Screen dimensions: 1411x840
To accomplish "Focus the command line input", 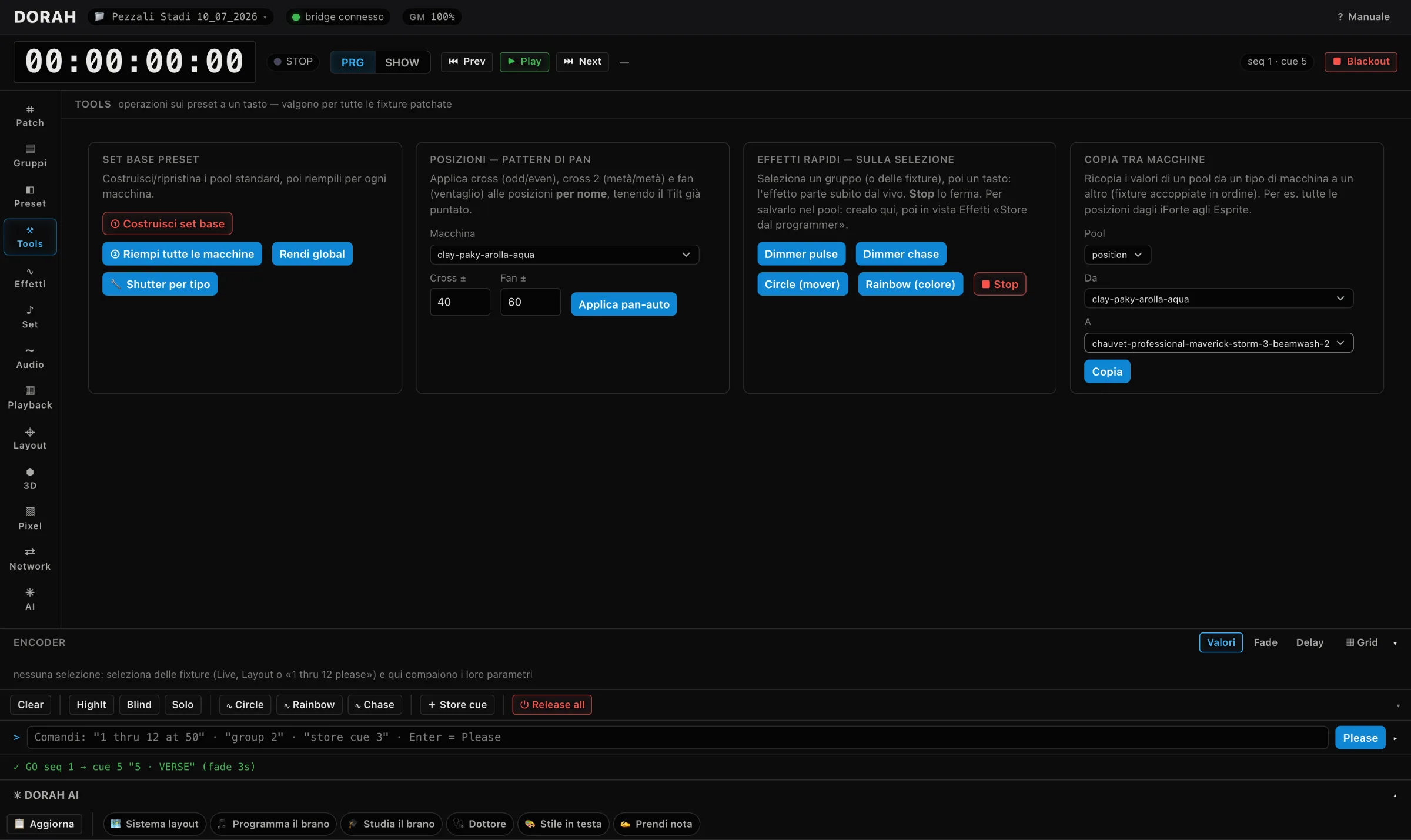I will (677, 738).
